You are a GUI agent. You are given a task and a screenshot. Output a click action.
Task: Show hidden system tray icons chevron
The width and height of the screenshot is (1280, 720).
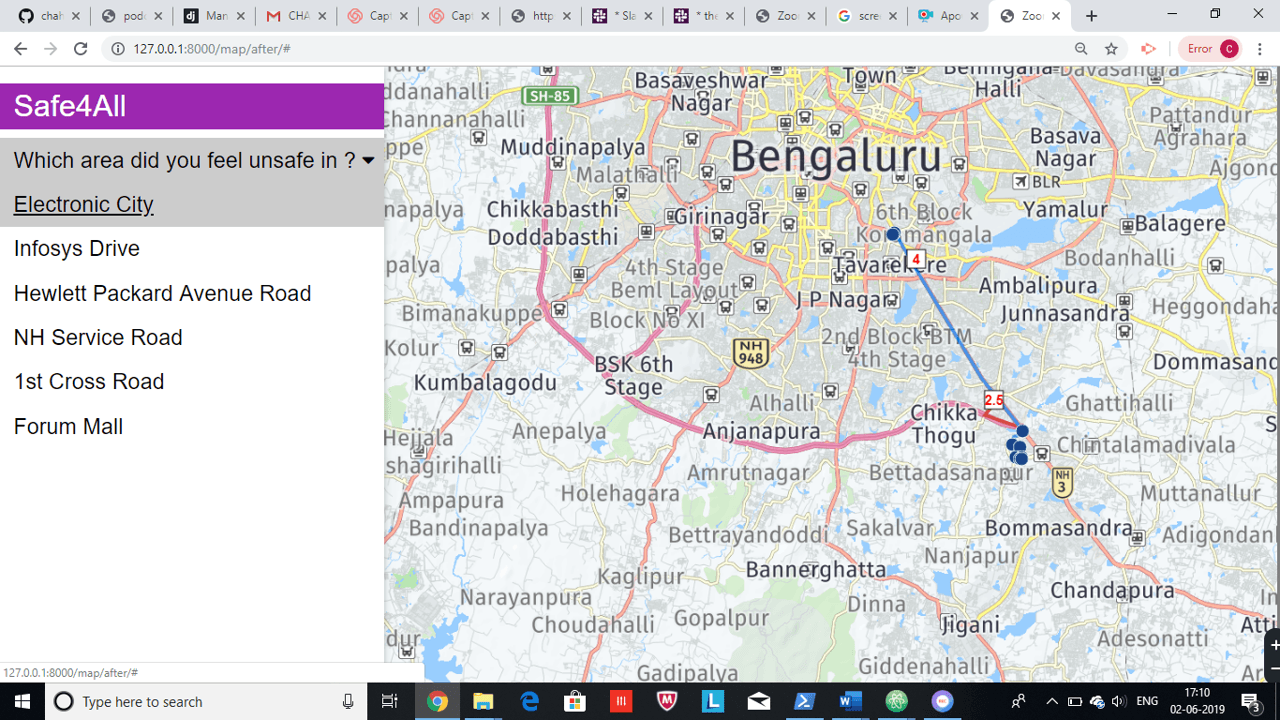(x=1052, y=701)
